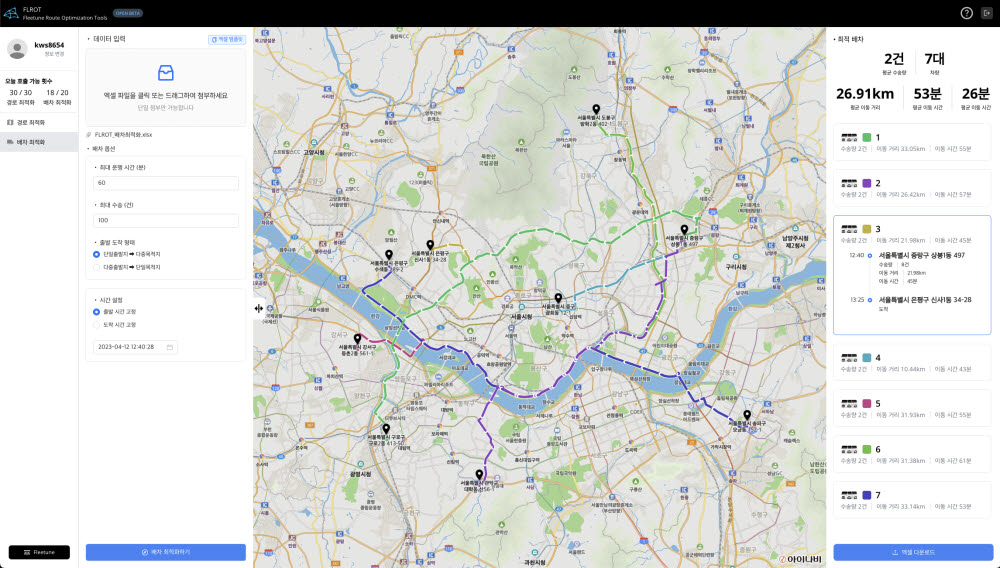Select 단일출발지 ➡ 다중목적지 radio option
The width and height of the screenshot is (1000, 568).
pos(96,254)
